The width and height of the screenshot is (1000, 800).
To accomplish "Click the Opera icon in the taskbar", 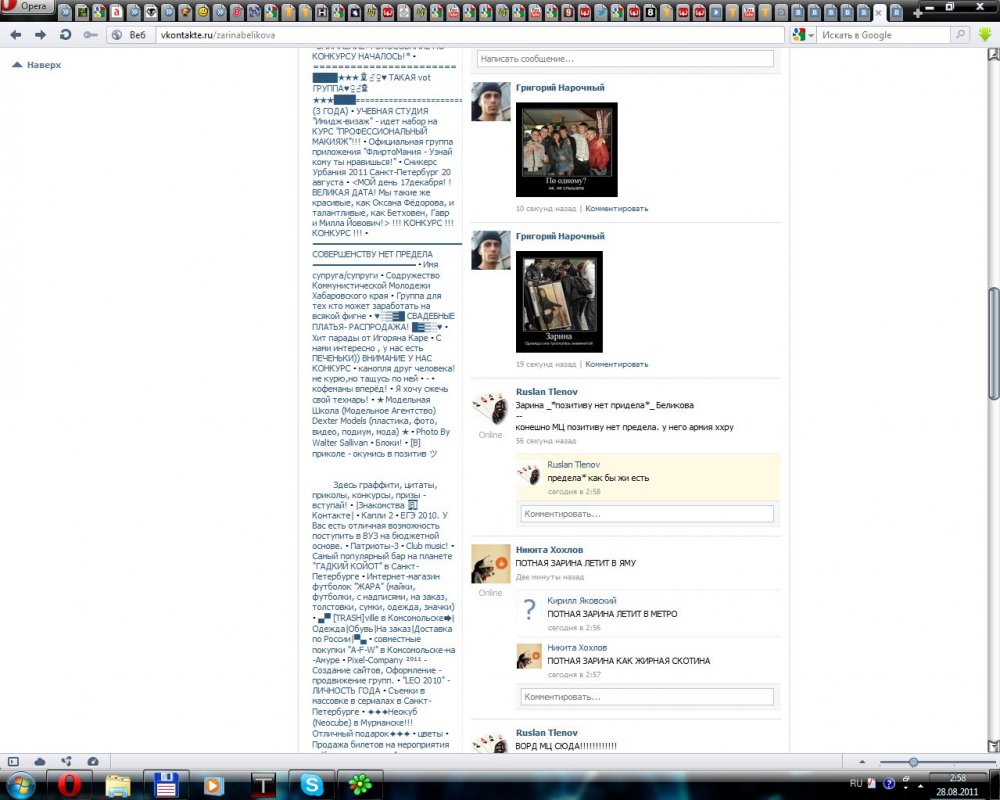I will click(70, 785).
